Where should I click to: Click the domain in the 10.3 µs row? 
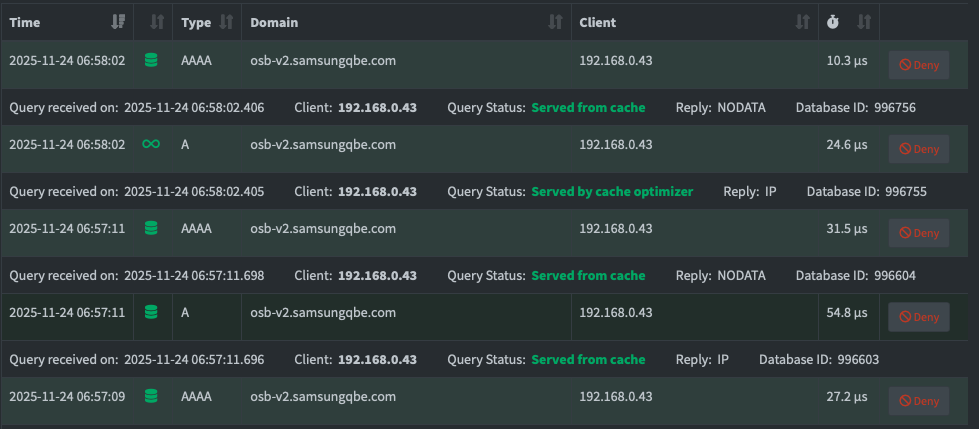click(323, 61)
